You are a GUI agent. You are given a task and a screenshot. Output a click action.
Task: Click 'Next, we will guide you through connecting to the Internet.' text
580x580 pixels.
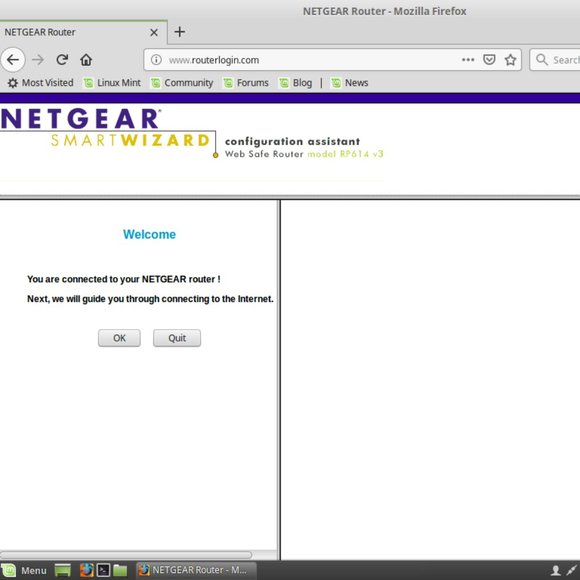point(150,299)
